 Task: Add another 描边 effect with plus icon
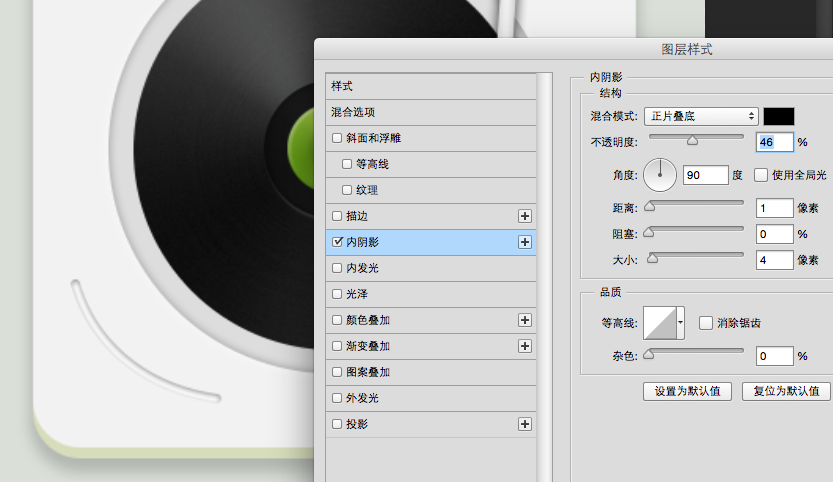pos(525,216)
